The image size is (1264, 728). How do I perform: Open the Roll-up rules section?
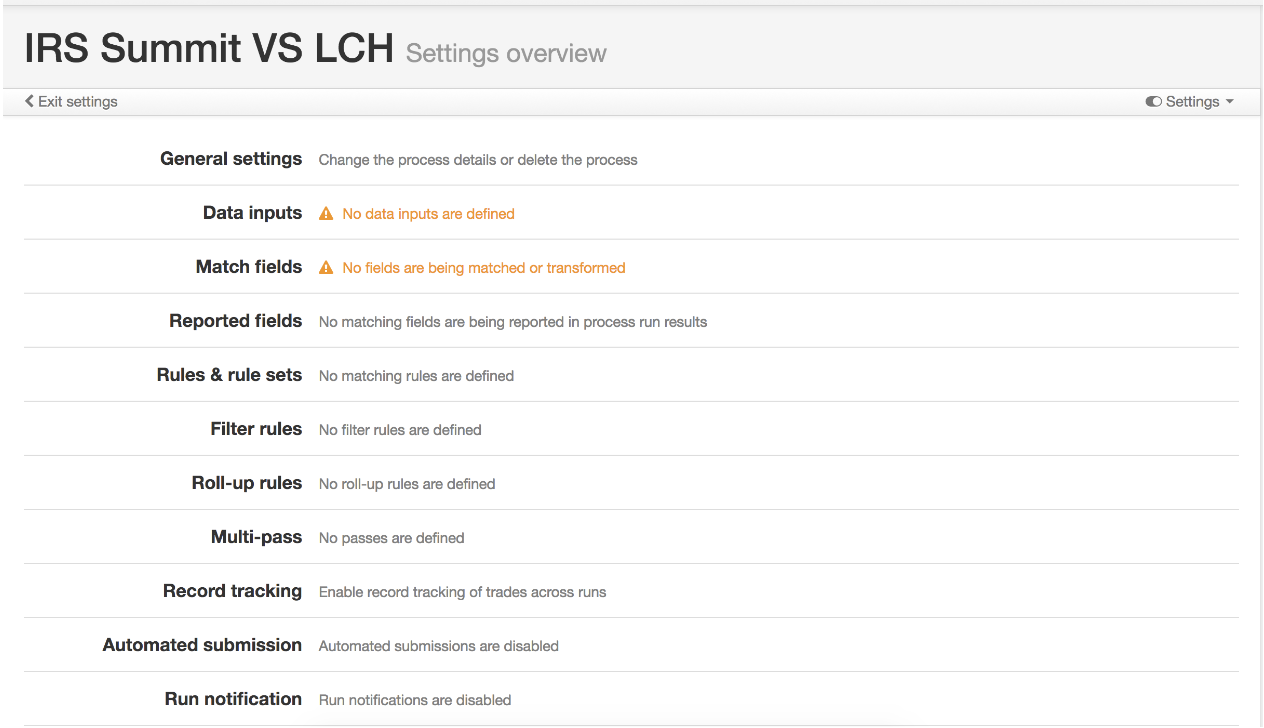pyautogui.click(x=247, y=483)
